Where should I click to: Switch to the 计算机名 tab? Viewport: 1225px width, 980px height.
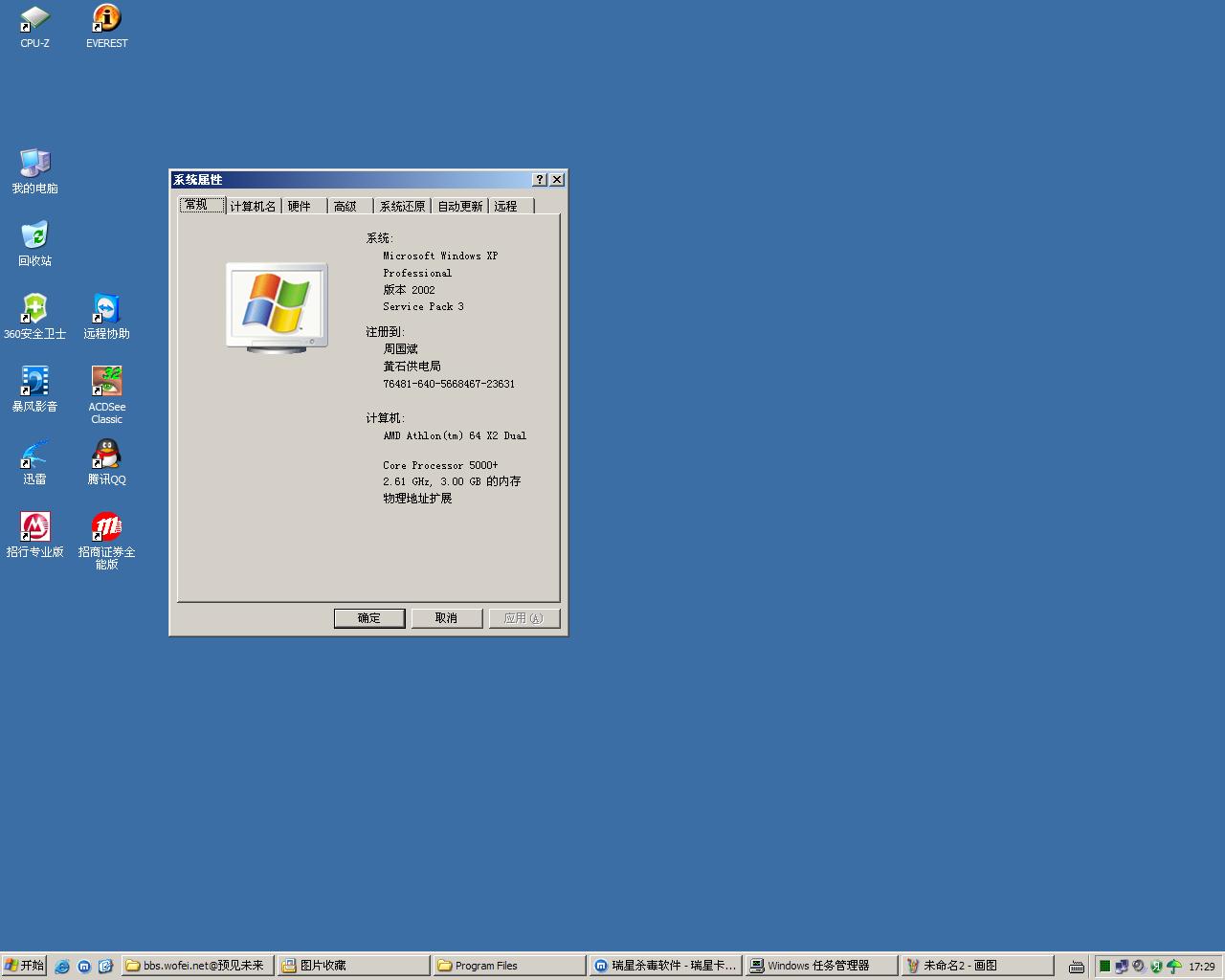click(x=254, y=206)
